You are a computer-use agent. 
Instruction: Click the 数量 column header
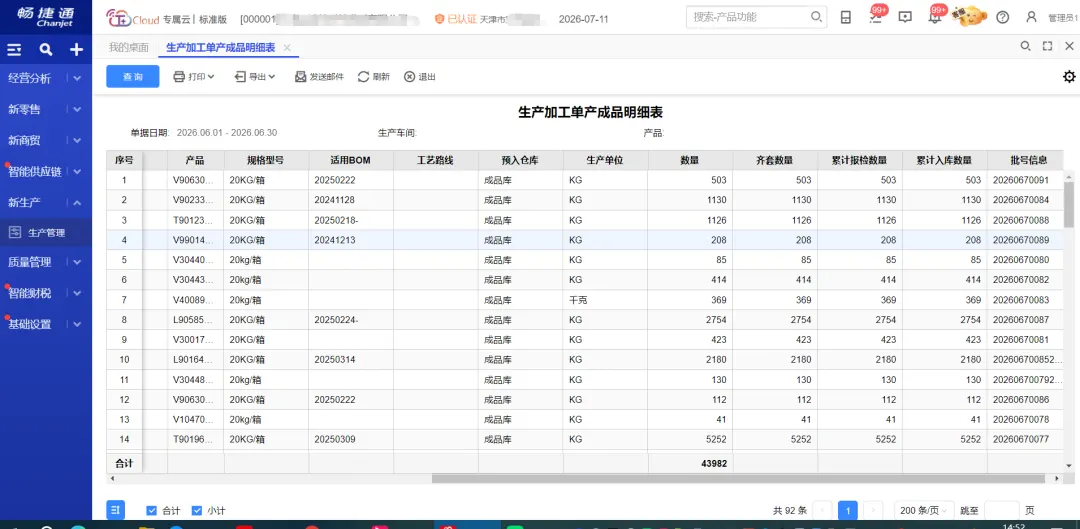pos(690,160)
